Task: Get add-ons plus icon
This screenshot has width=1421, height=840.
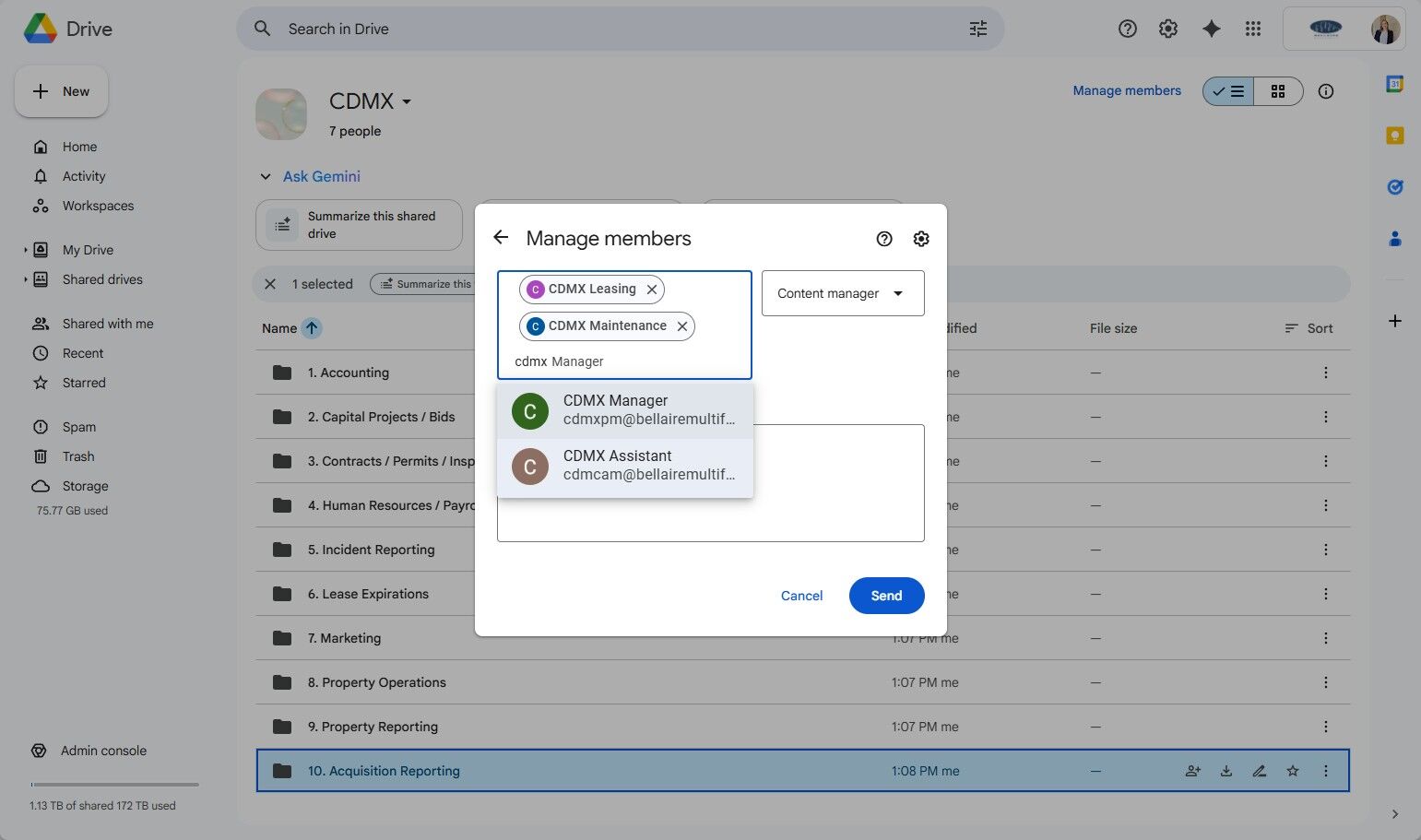Action: [x=1395, y=321]
